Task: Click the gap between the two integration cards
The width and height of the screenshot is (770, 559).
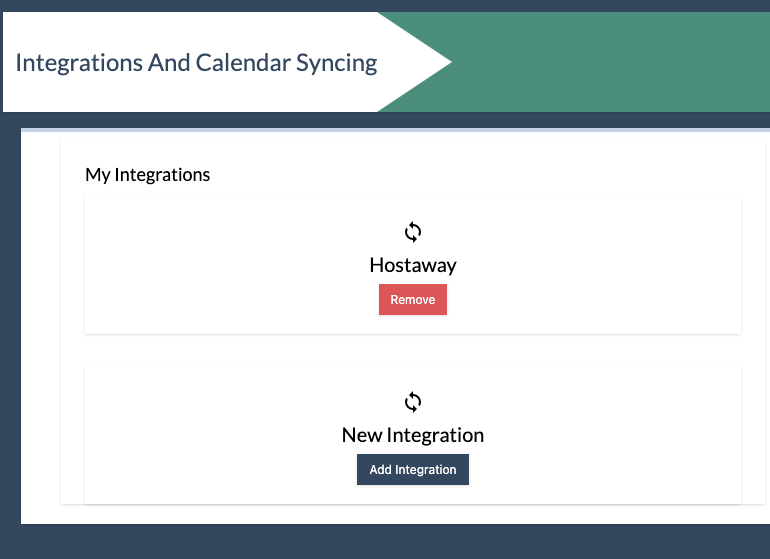Action: click(x=412, y=350)
